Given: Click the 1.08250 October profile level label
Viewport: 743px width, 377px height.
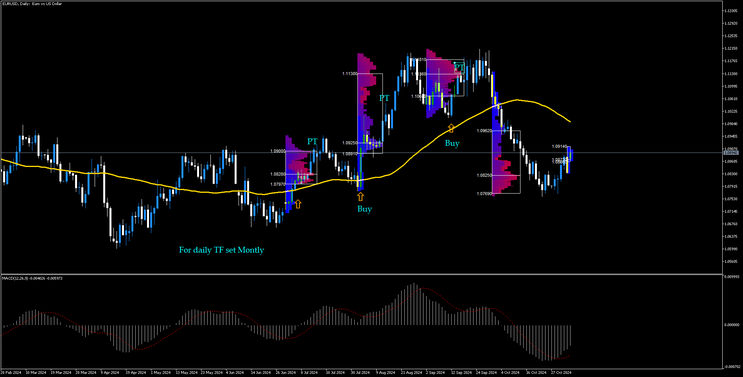Looking at the screenshot, I should [x=485, y=175].
